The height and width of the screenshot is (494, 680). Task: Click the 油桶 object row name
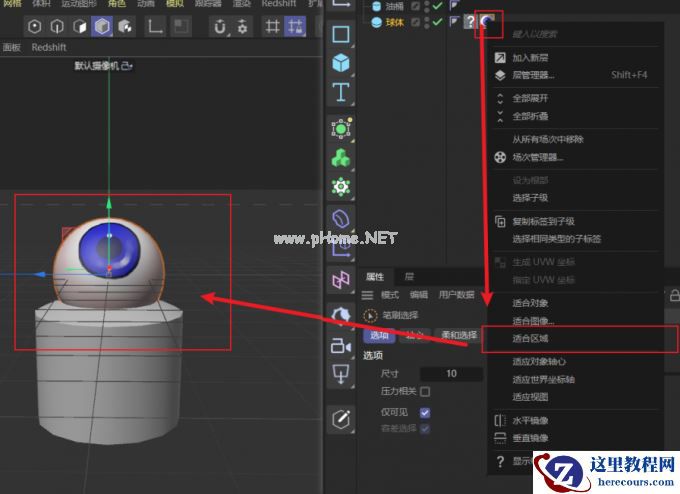point(395,6)
